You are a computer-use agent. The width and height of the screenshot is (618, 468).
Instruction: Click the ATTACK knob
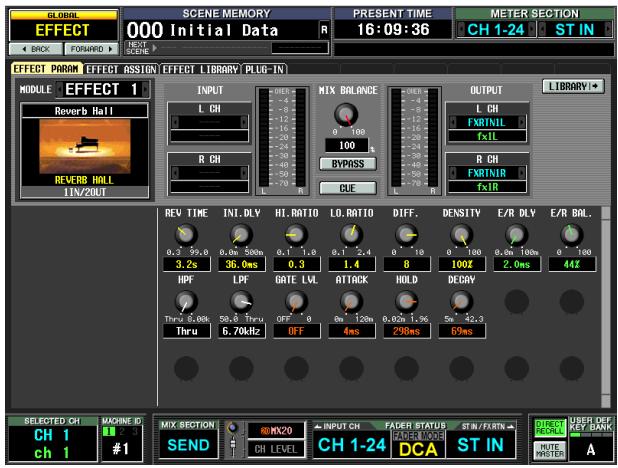click(351, 302)
